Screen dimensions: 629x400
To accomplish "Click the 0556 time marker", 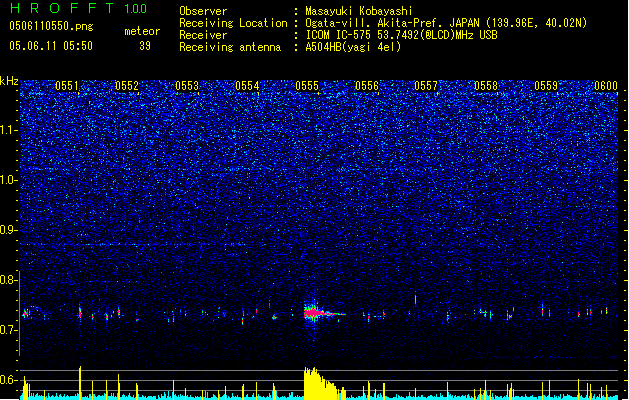I will 367,86.
